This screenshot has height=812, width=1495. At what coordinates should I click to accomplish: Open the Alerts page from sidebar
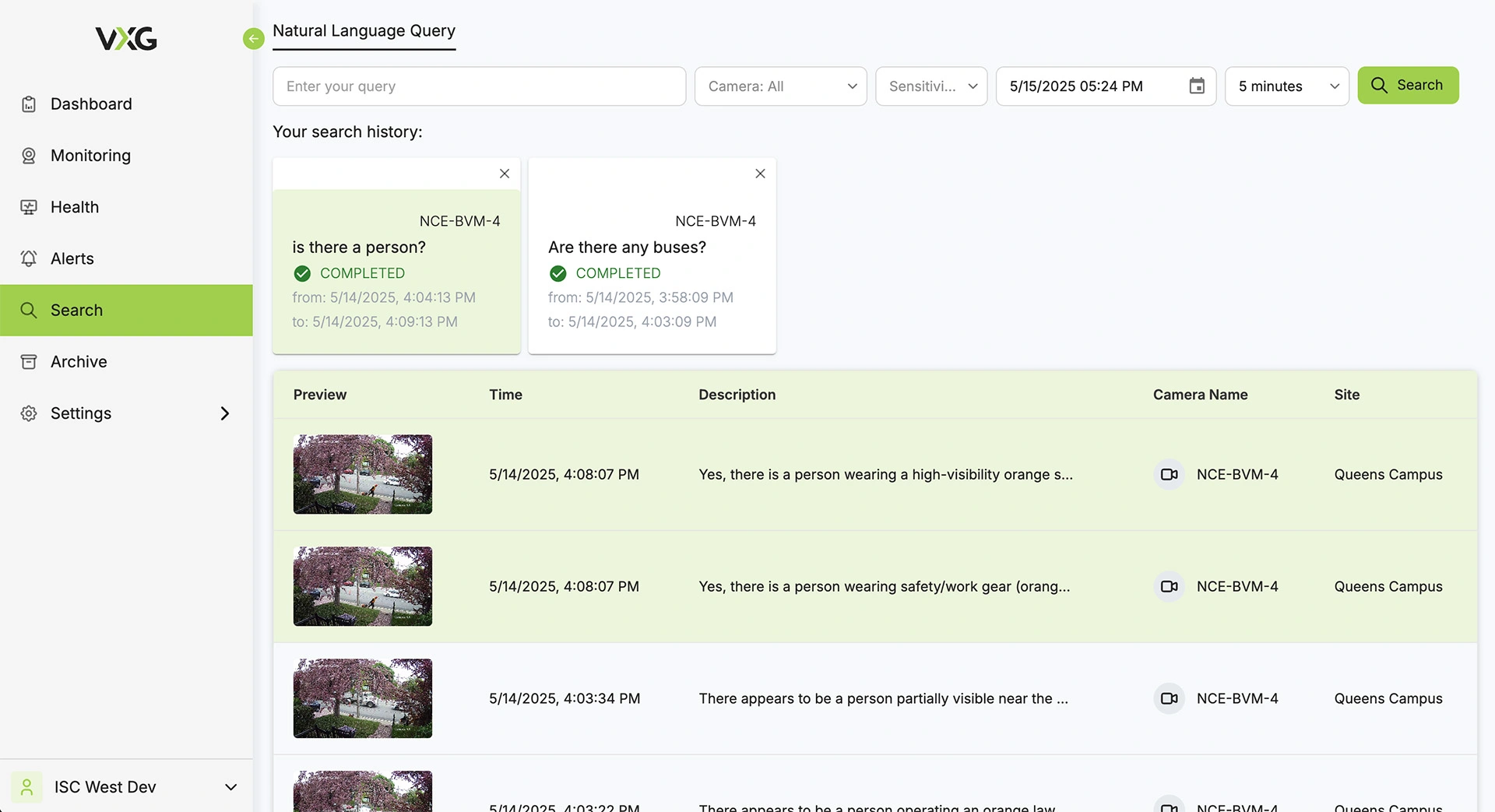click(72, 258)
